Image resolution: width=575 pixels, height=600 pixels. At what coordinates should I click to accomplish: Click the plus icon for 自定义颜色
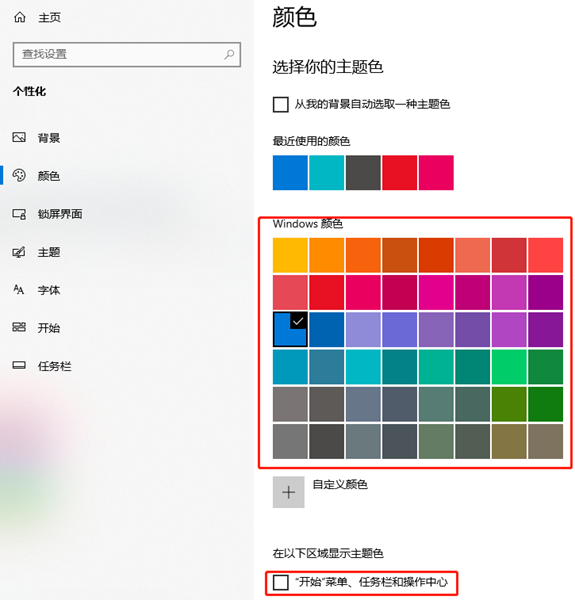tap(288, 492)
